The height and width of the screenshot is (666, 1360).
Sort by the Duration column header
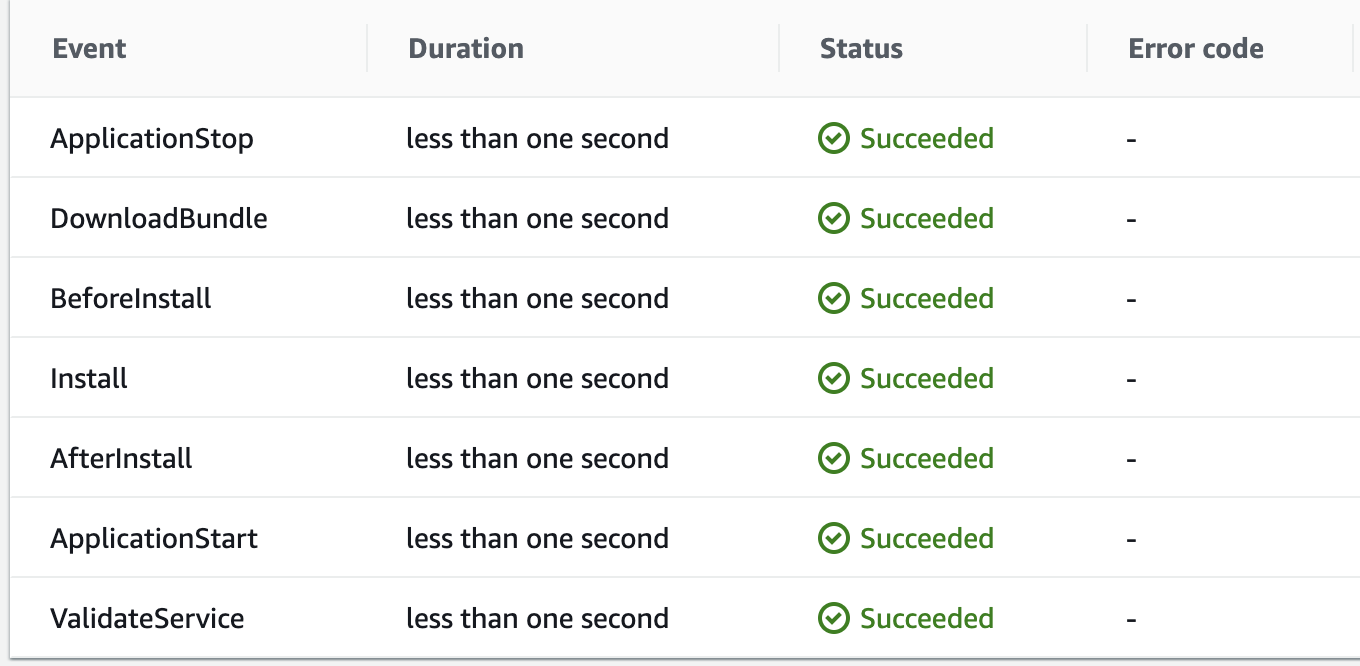click(x=466, y=49)
